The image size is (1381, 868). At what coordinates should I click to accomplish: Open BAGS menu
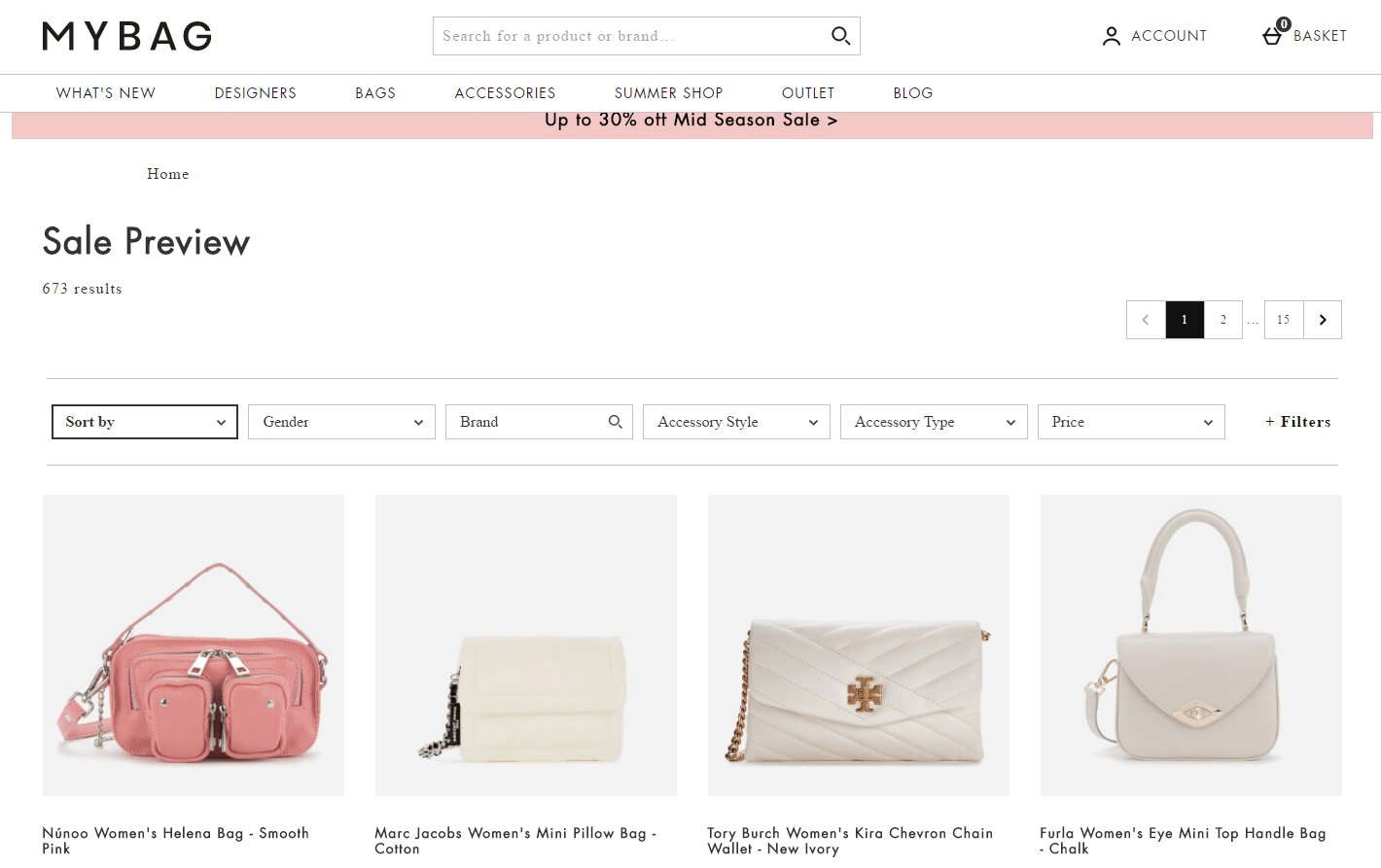(375, 93)
